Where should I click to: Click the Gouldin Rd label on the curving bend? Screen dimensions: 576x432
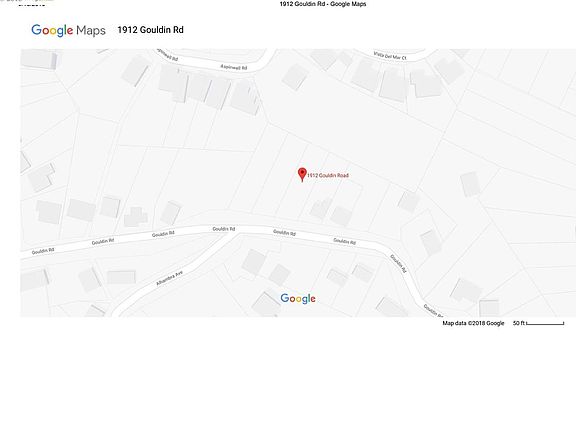coord(399,263)
